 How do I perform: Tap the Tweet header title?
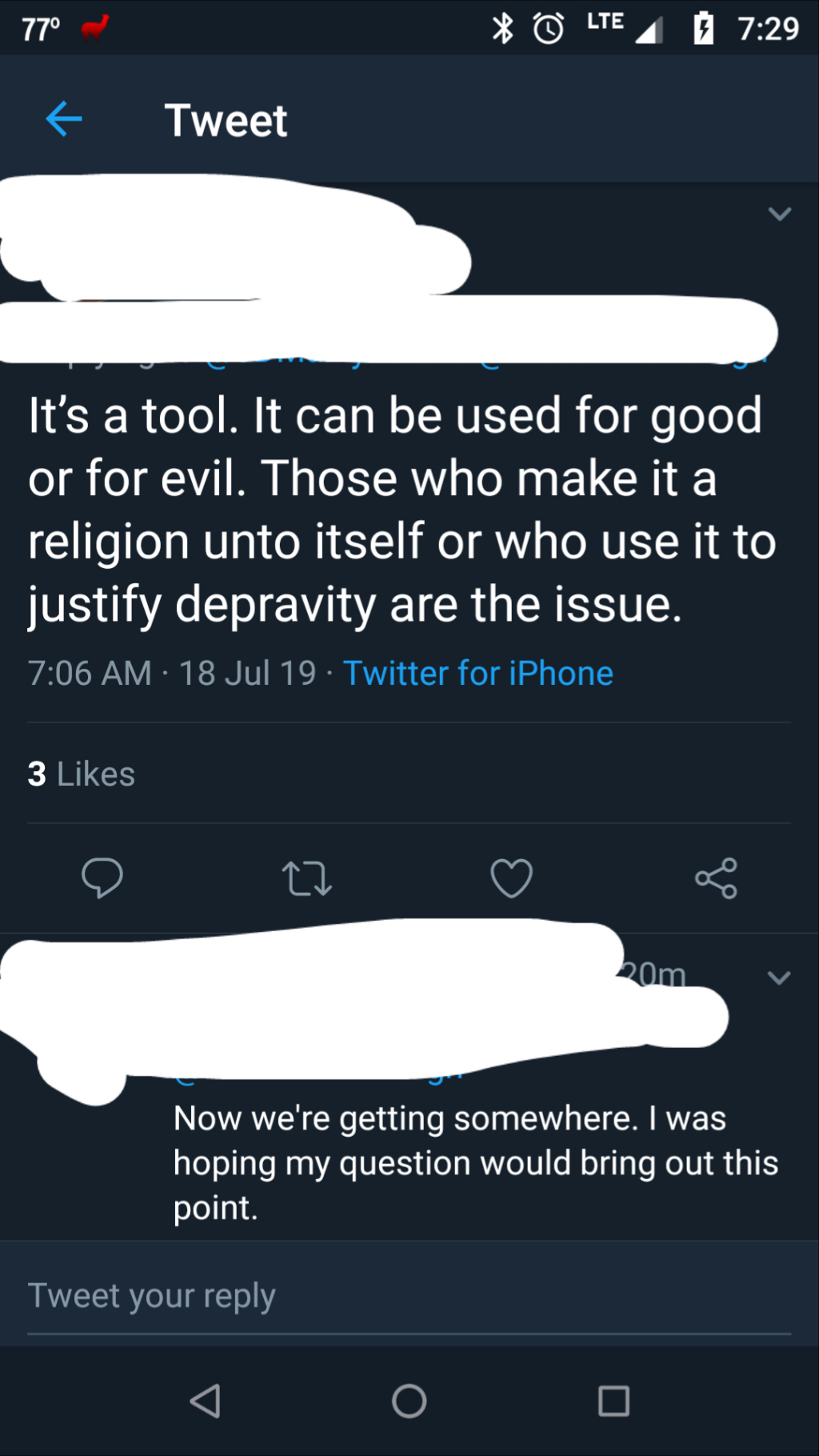click(x=226, y=120)
